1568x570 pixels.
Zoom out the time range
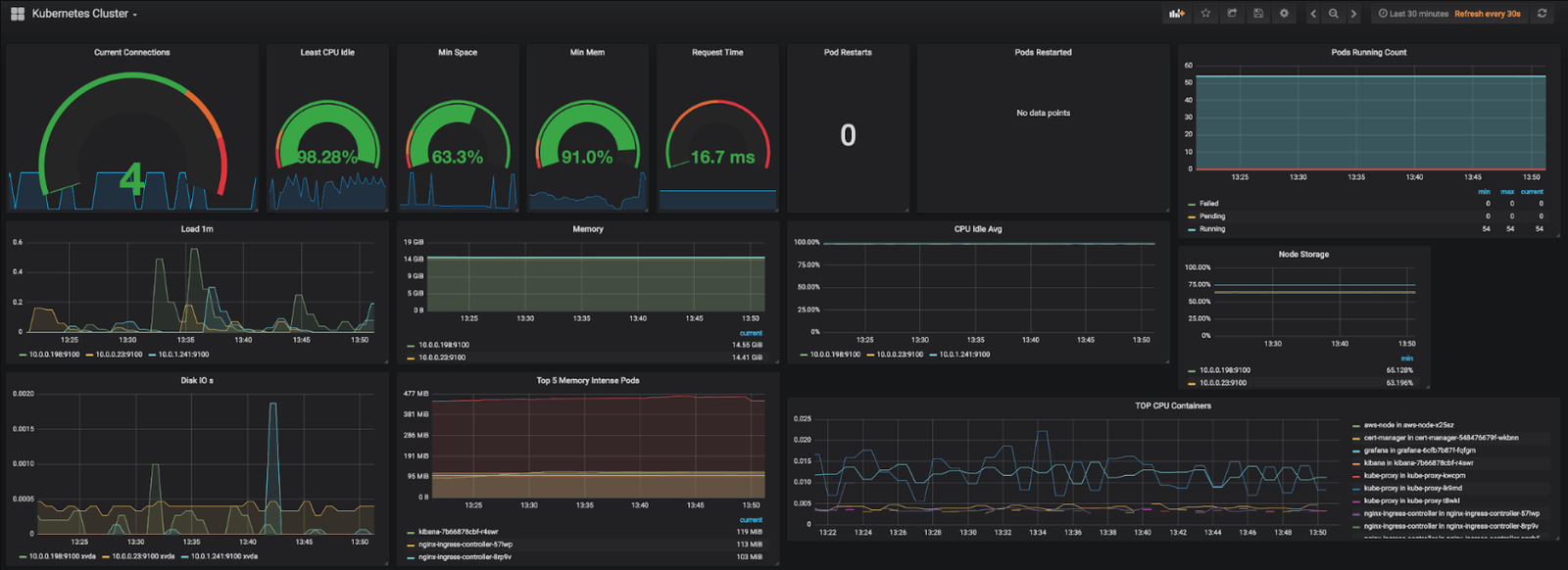pyautogui.click(x=1334, y=14)
